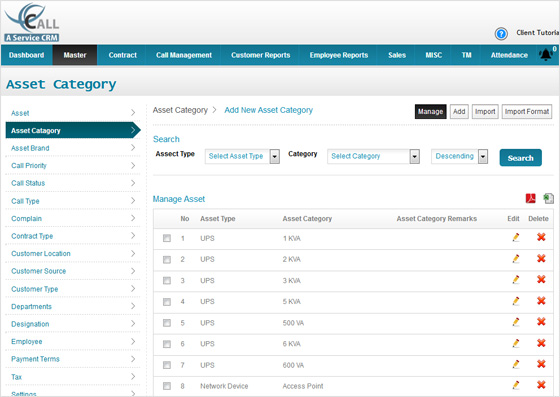
Task: Export list with red PDF icon
Action: (x=531, y=198)
